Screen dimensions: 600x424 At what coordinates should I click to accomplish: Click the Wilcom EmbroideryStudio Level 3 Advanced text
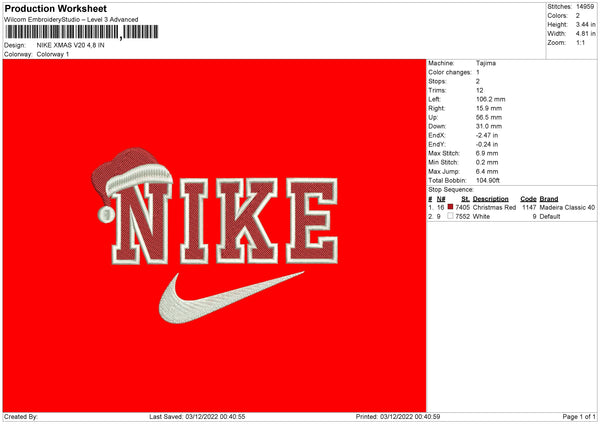[x=71, y=20]
